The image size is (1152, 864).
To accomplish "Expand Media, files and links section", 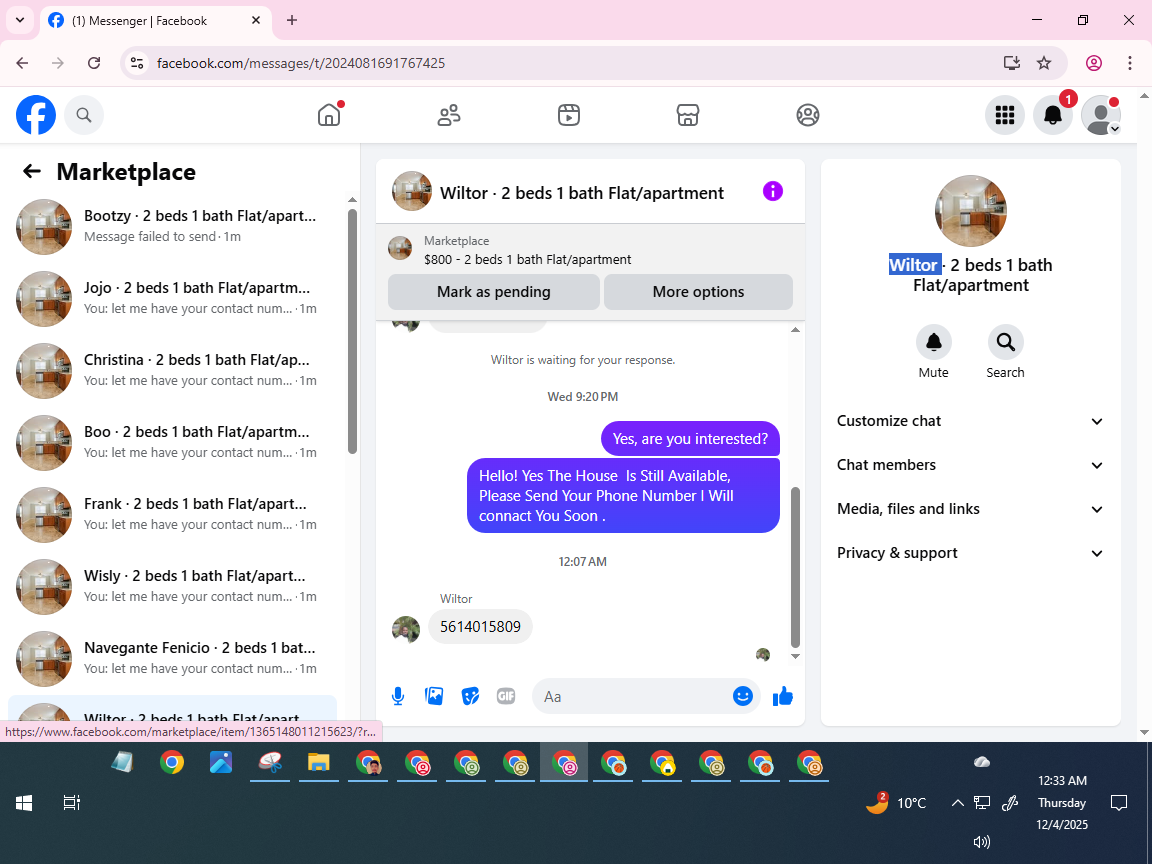I will [971, 509].
